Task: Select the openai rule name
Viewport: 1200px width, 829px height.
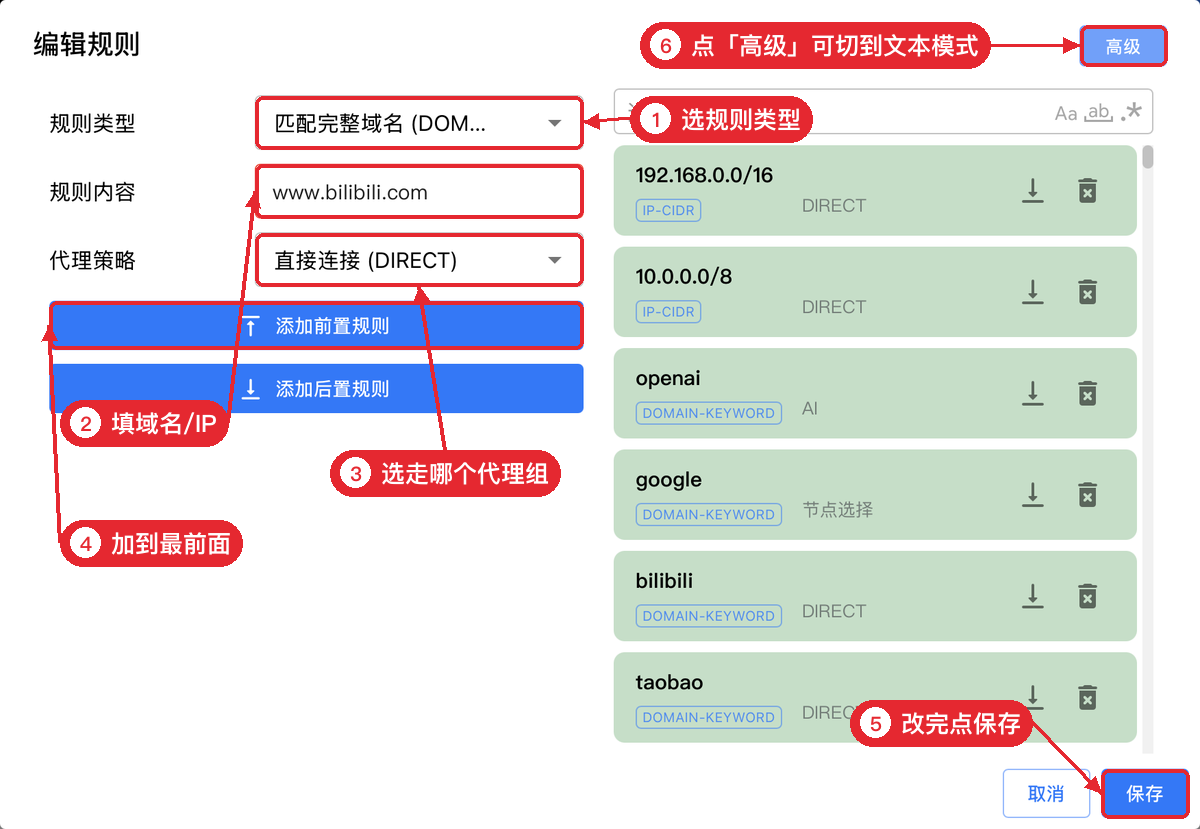Action: pos(668,378)
